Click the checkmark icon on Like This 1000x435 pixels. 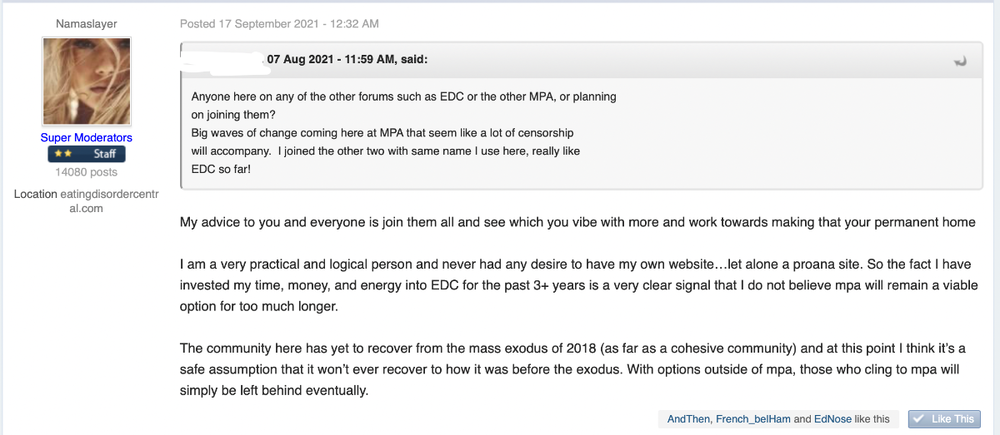(x=919, y=419)
